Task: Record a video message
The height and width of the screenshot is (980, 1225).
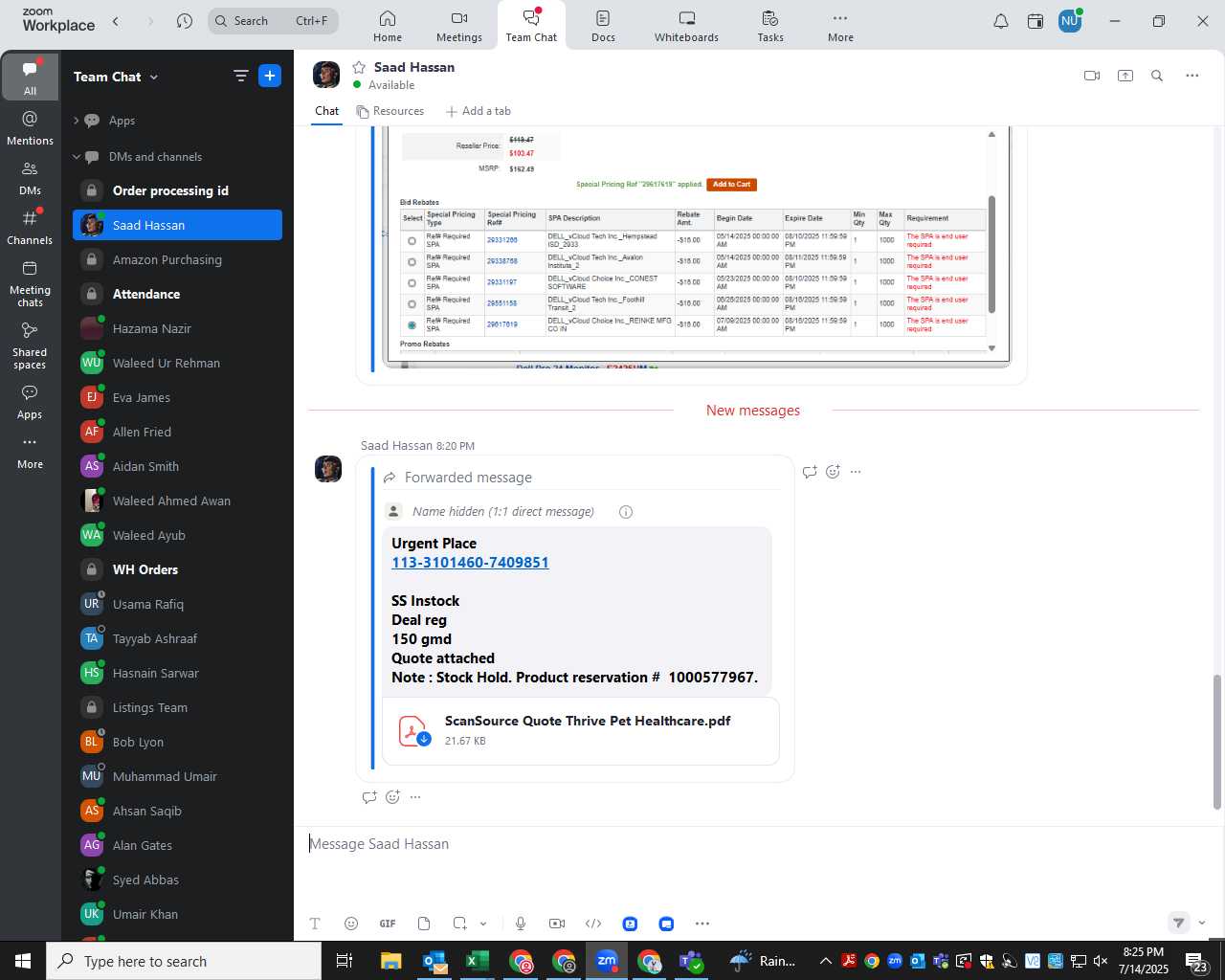Action: tap(557, 924)
